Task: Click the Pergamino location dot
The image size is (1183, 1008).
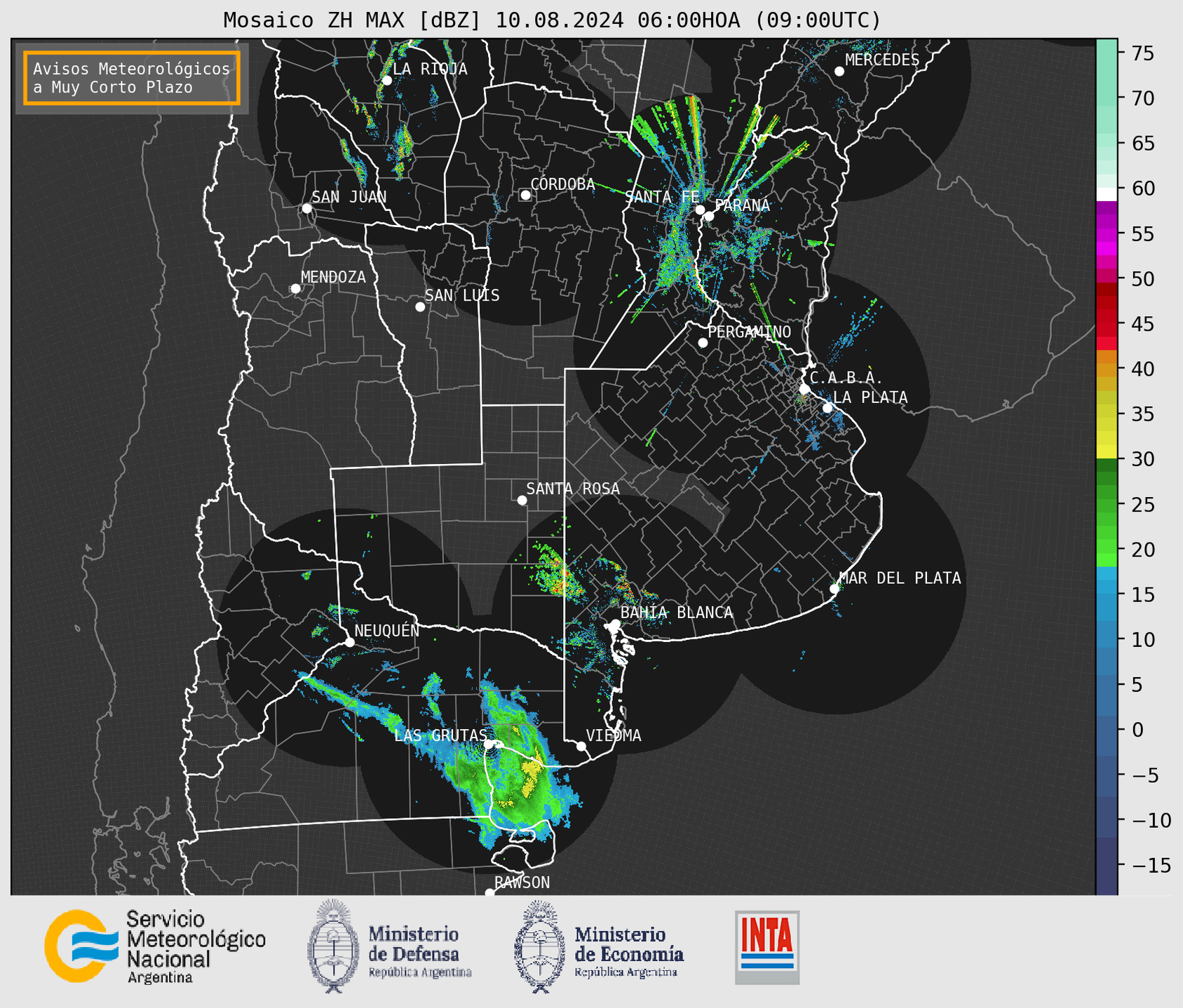Action: 703,343
